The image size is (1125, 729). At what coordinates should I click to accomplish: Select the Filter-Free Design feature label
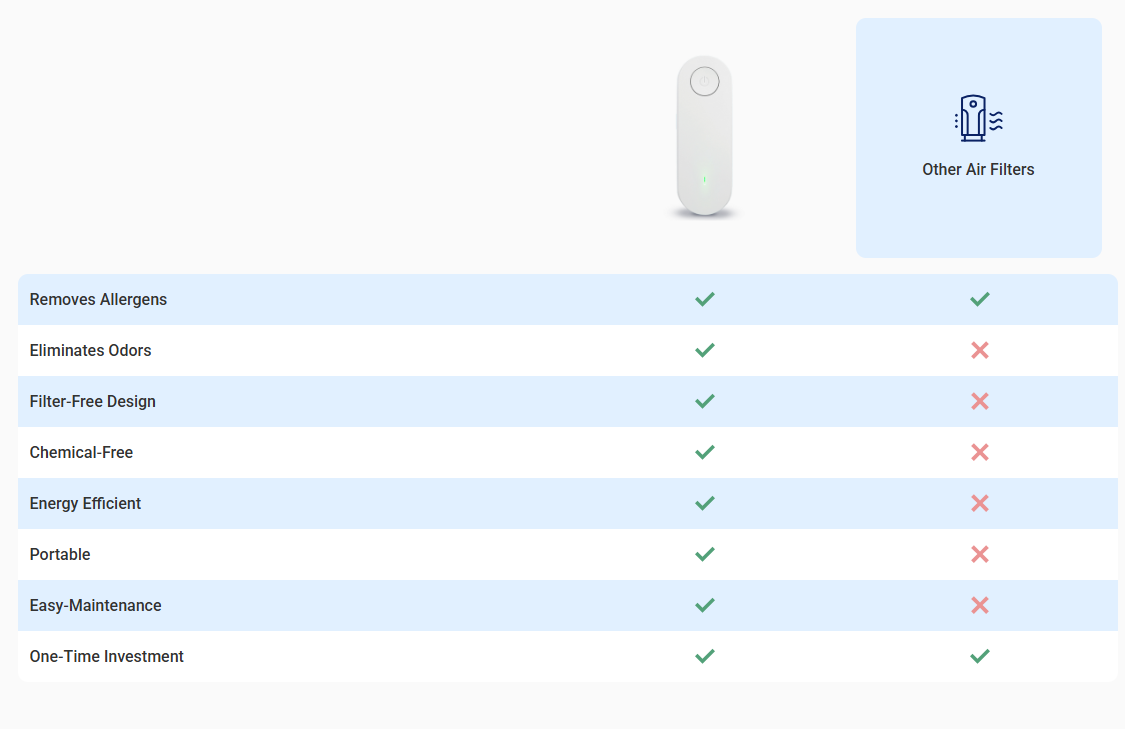click(93, 401)
